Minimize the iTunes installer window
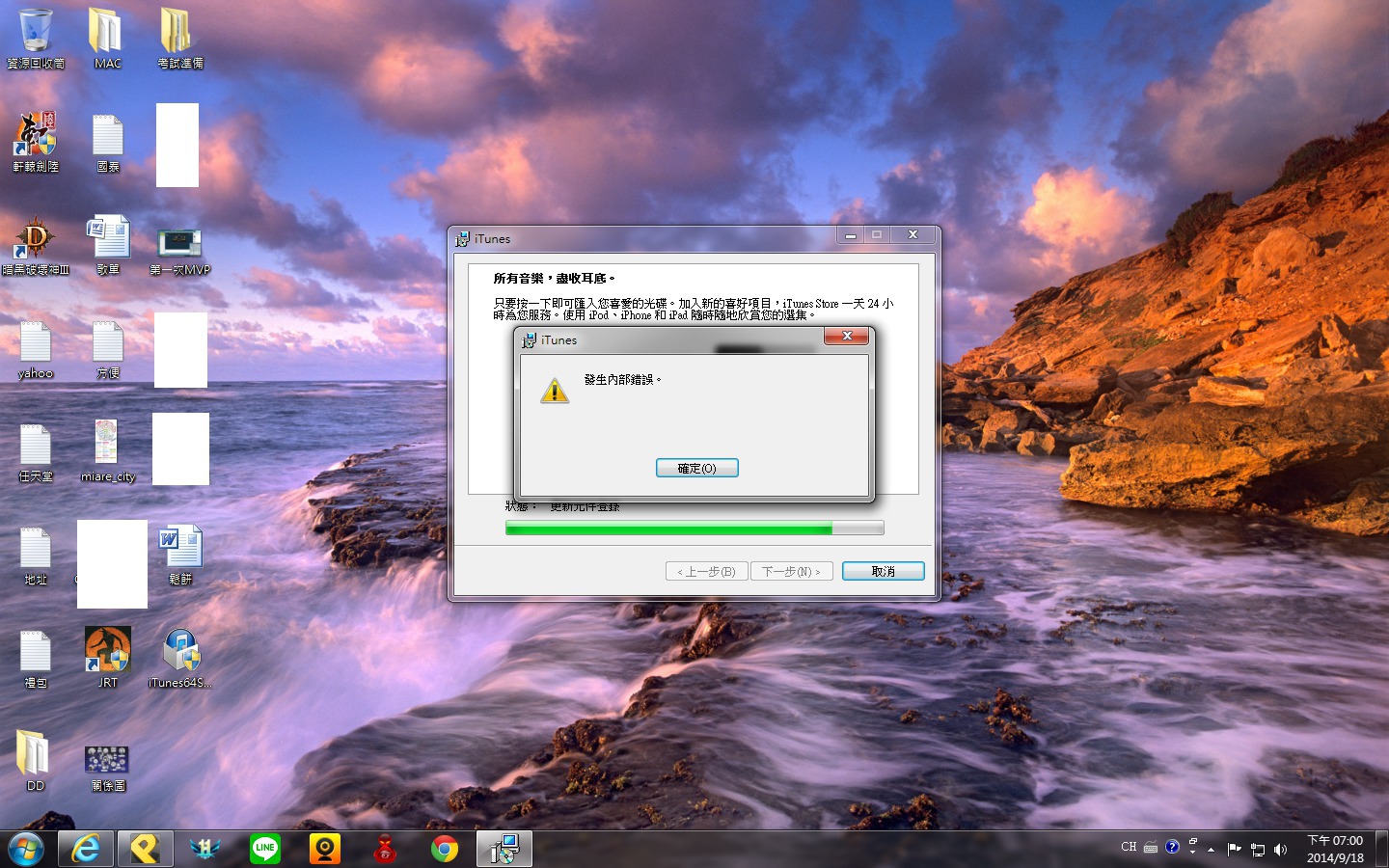The image size is (1389, 868). 850,234
